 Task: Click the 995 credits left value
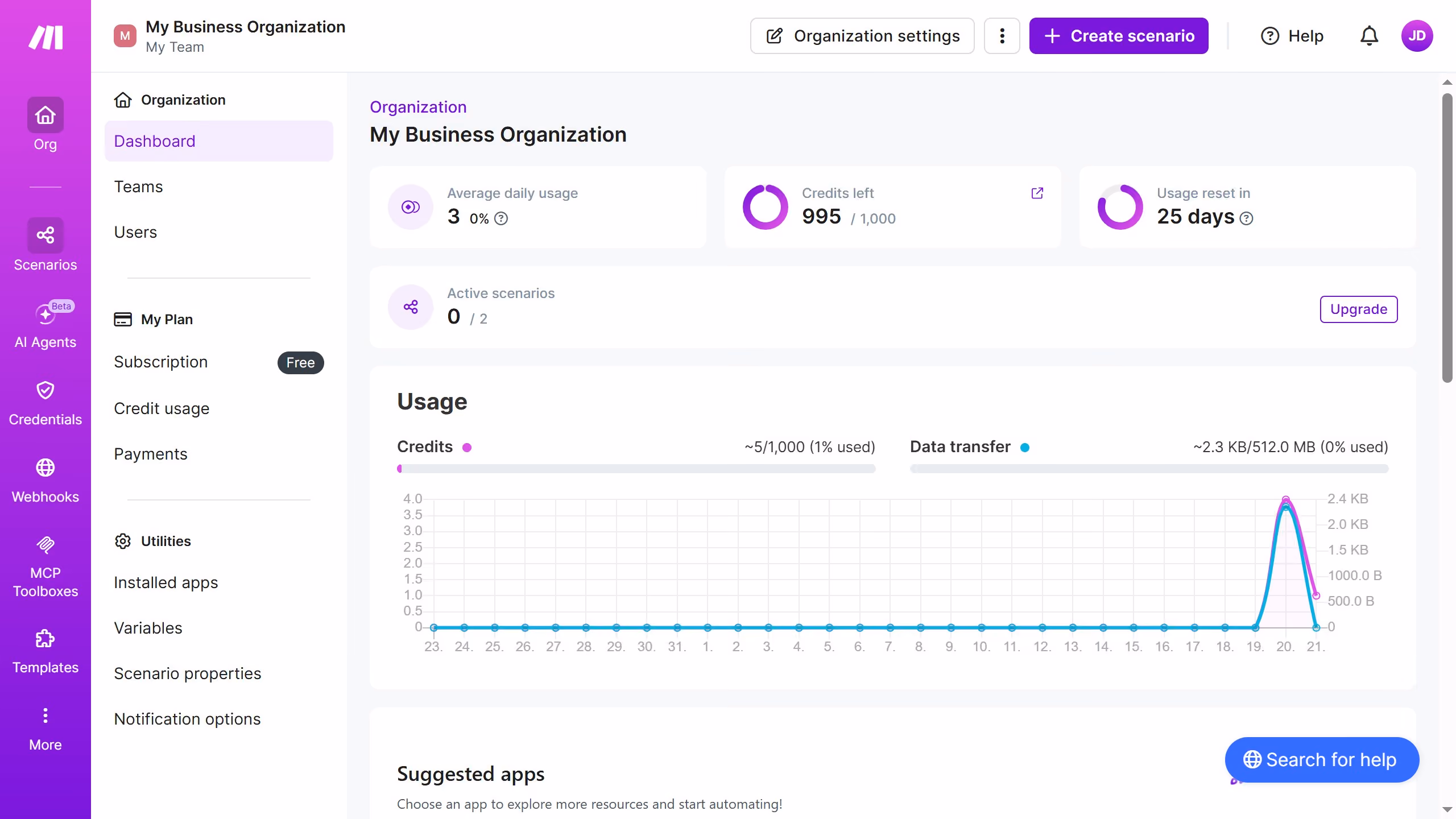click(x=821, y=217)
